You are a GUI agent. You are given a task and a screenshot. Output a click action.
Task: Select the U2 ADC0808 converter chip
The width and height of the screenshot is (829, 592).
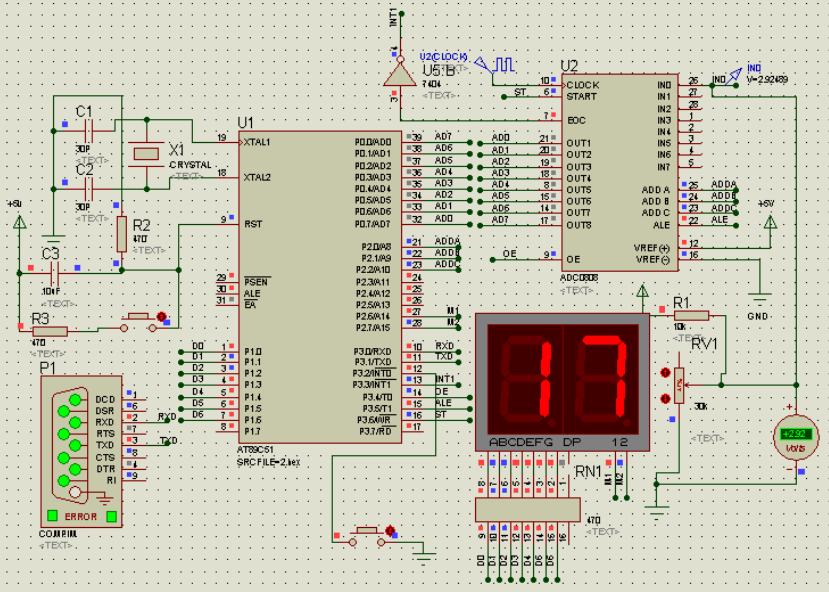pyautogui.click(x=620, y=173)
